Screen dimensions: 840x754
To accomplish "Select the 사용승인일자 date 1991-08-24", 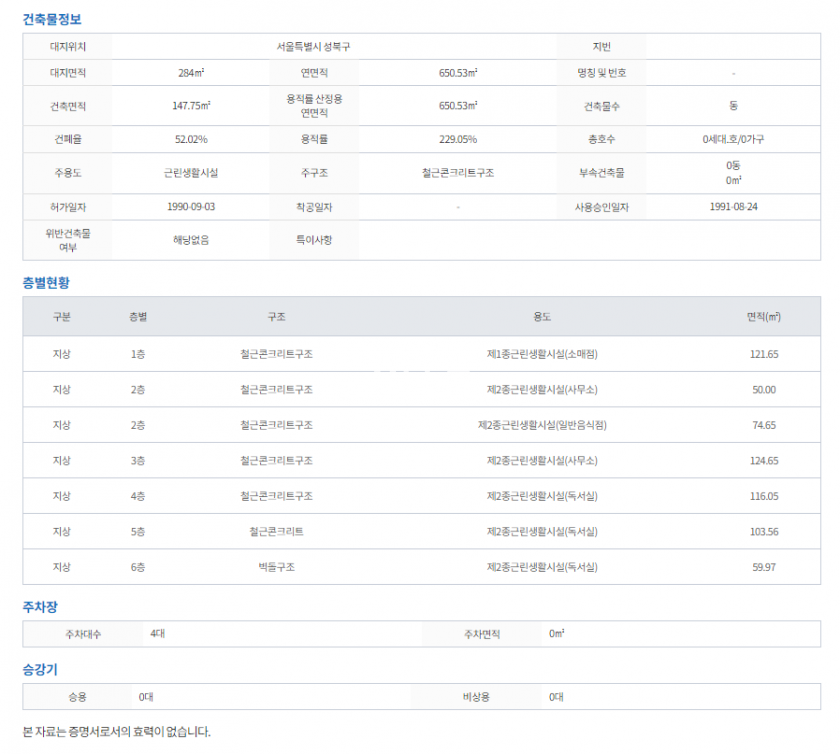I will [x=734, y=207].
